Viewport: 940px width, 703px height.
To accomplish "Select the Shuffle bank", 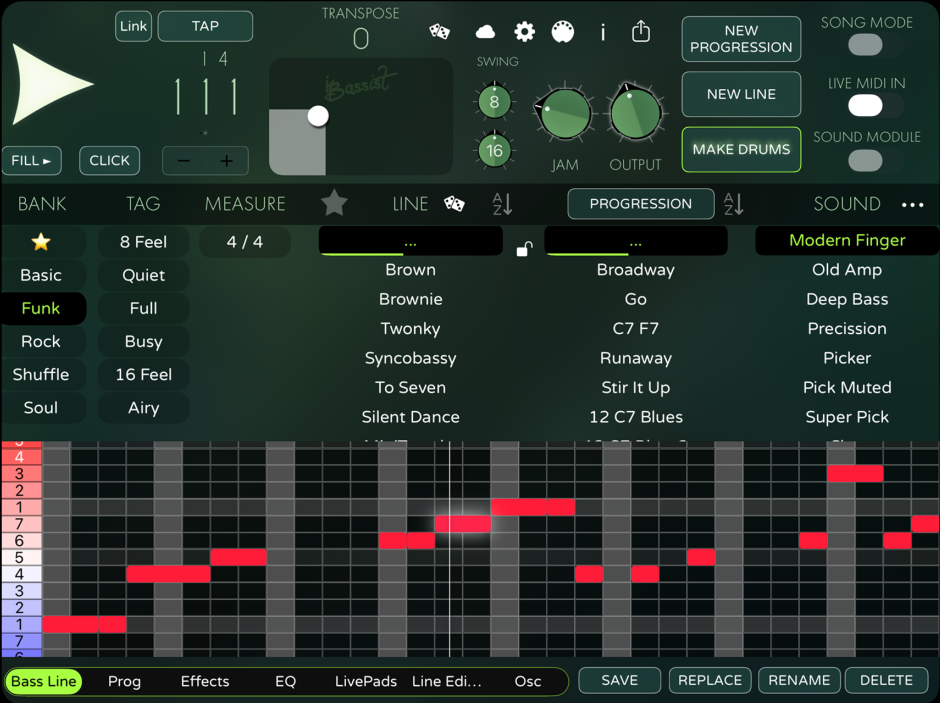I will 41,375.
